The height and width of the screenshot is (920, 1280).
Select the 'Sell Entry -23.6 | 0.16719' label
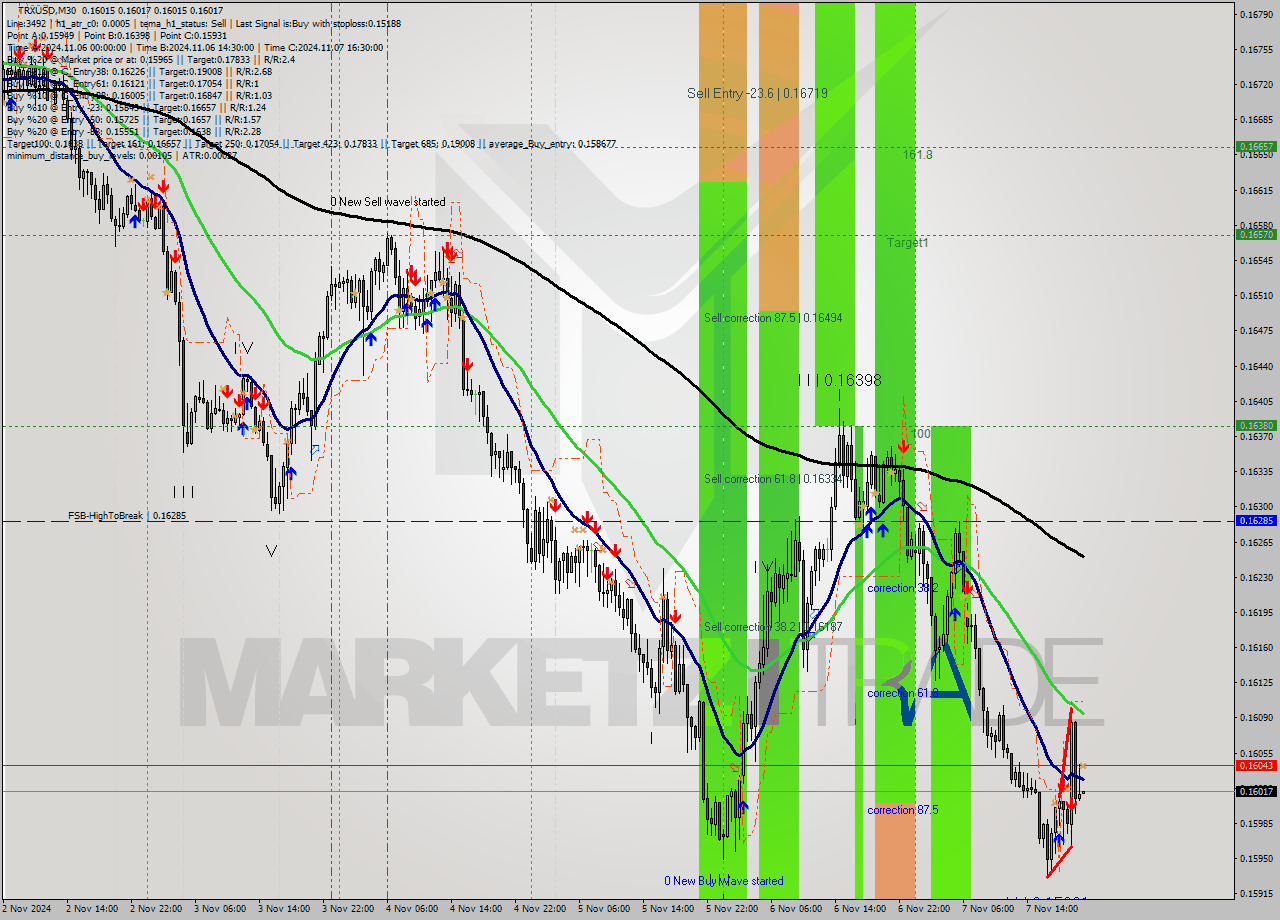tap(757, 93)
